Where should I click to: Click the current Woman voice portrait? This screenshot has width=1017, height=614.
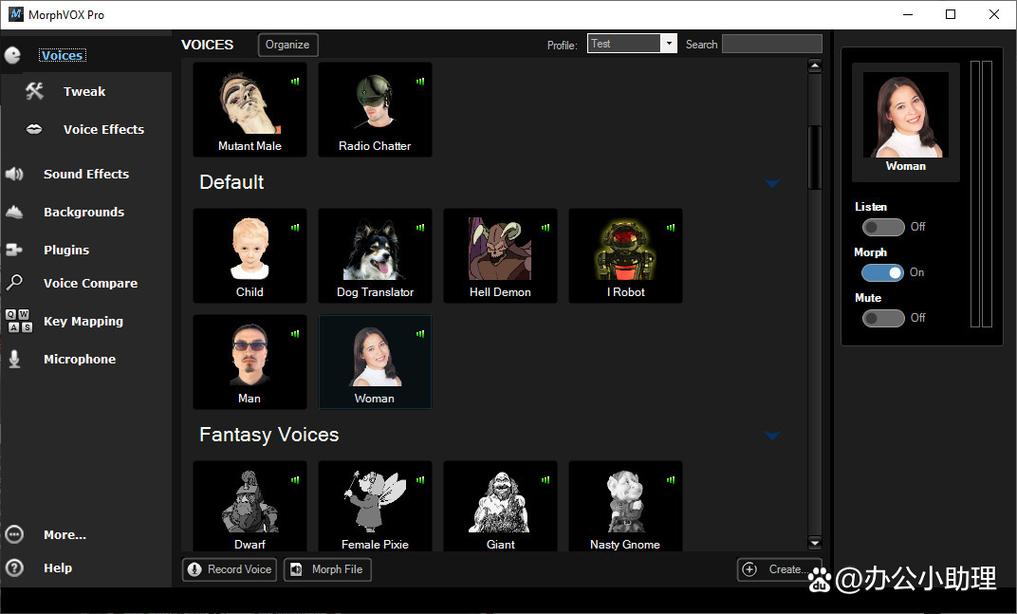pos(905,115)
